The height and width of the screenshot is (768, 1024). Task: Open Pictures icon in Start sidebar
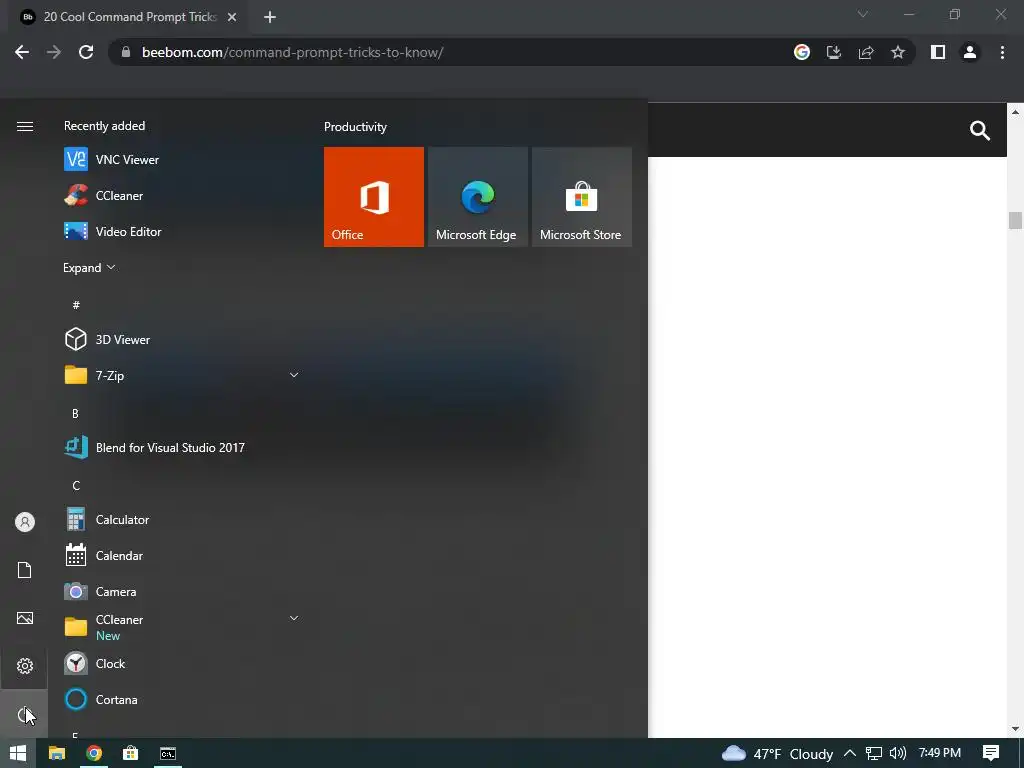(x=24, y=618)
